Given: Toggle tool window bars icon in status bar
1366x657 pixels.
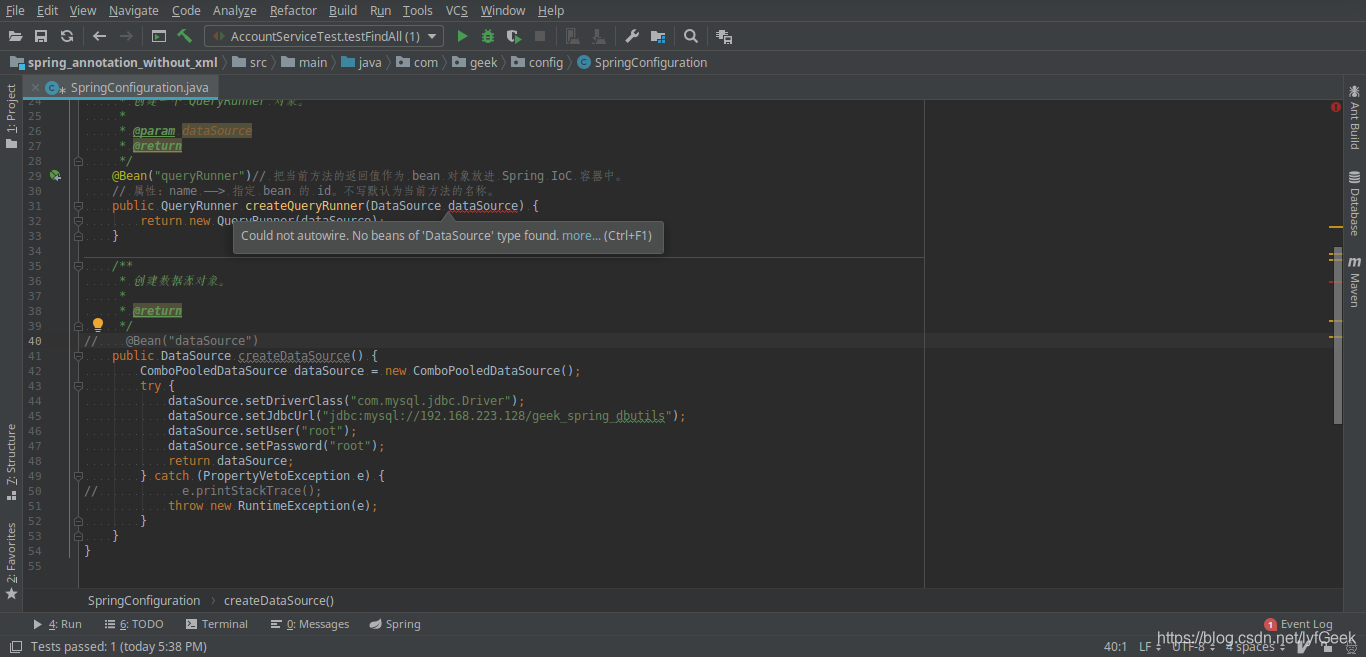Looking at the screenshot, I should (14, 647).
